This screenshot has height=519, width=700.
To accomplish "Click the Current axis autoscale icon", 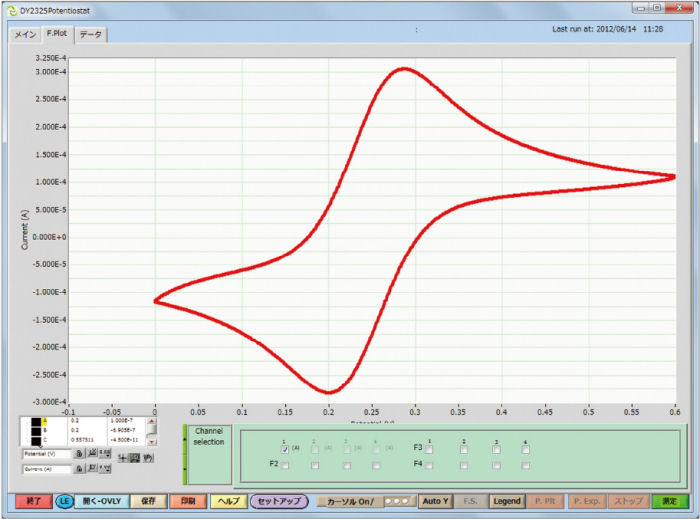I will click(92, 468).
